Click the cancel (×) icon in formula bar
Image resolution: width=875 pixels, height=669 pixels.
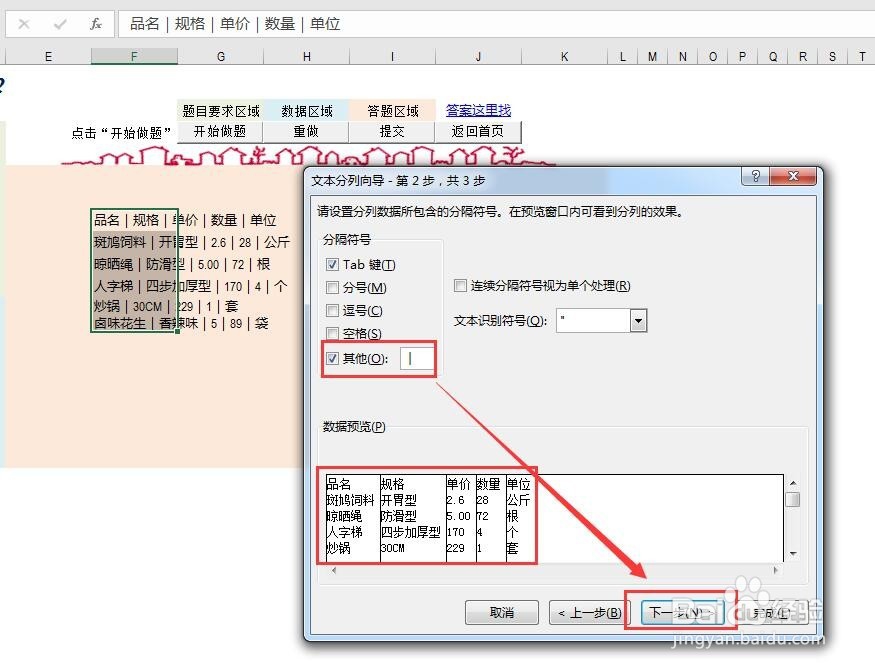(x=24, y=24)
